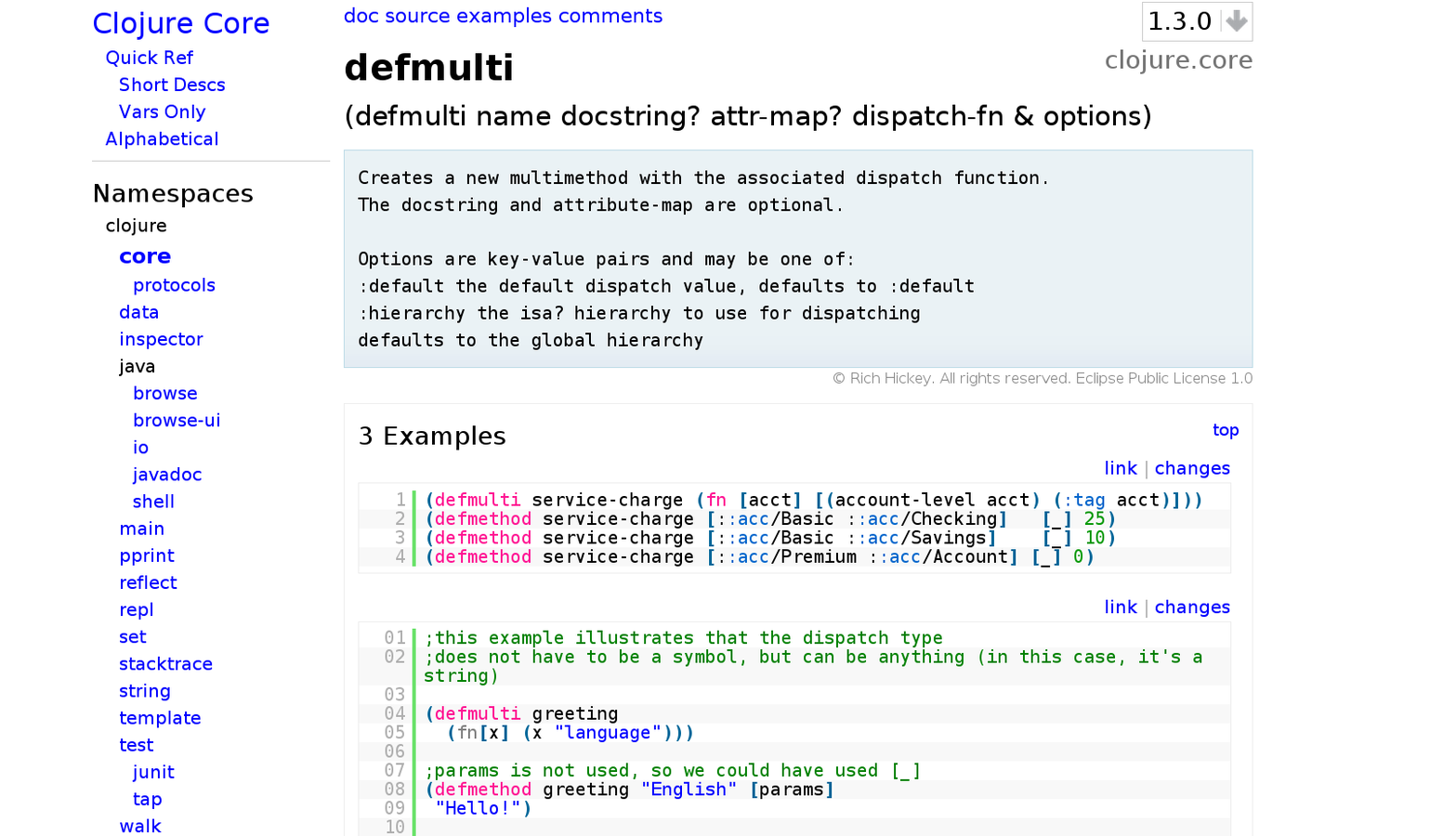Select the core namespace
Viewport: 1456px width, 836px height.
click(x=145, y=256)
